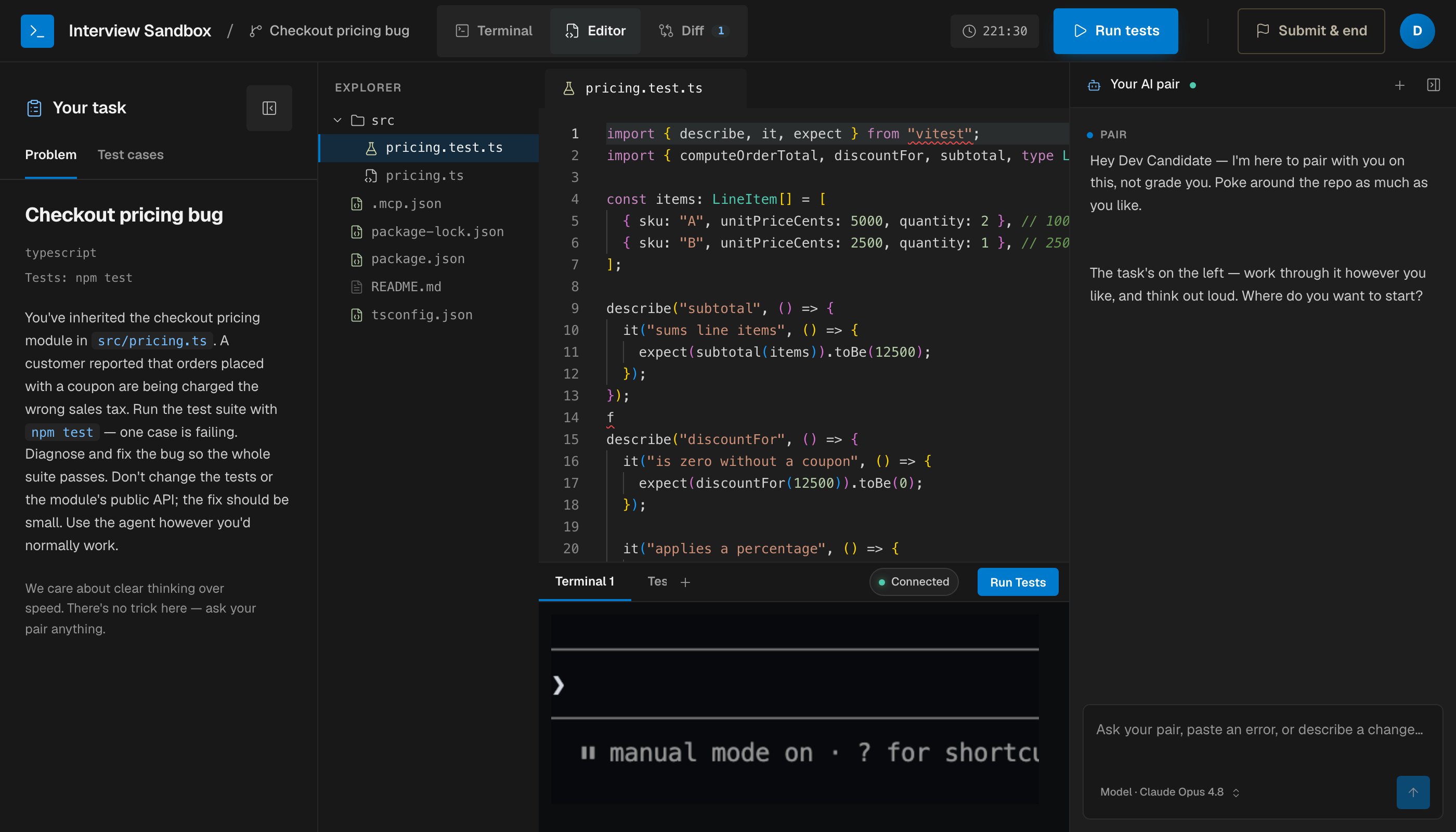This screenshot has width=1456, height=832.
Task: Click the PAIR message label
Action: pos(1113,135)
